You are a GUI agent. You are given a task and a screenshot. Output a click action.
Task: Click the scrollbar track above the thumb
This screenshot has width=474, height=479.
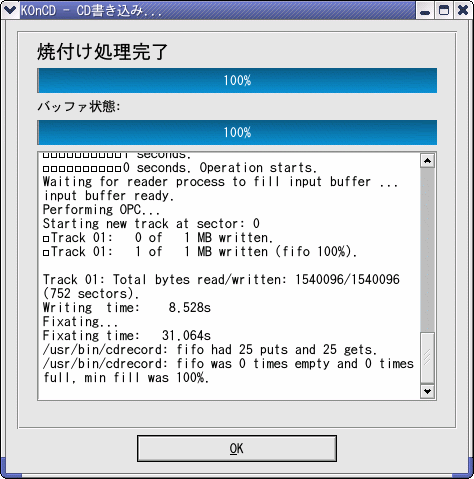coord(427,250)
